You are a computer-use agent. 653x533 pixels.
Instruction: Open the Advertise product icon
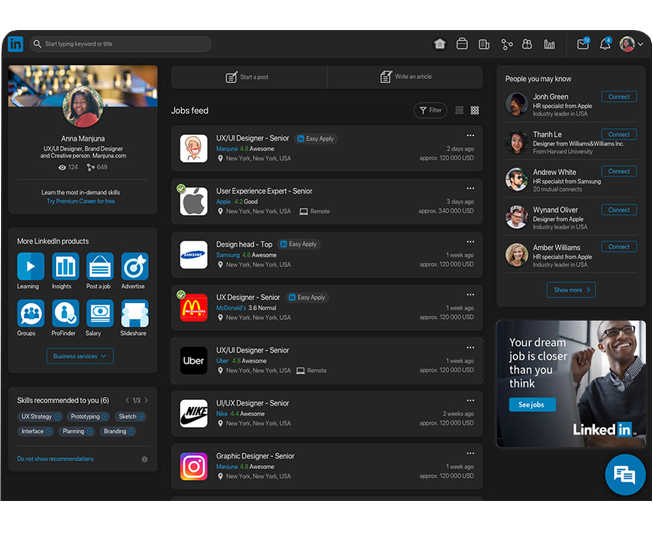click(x=135, y=266)
